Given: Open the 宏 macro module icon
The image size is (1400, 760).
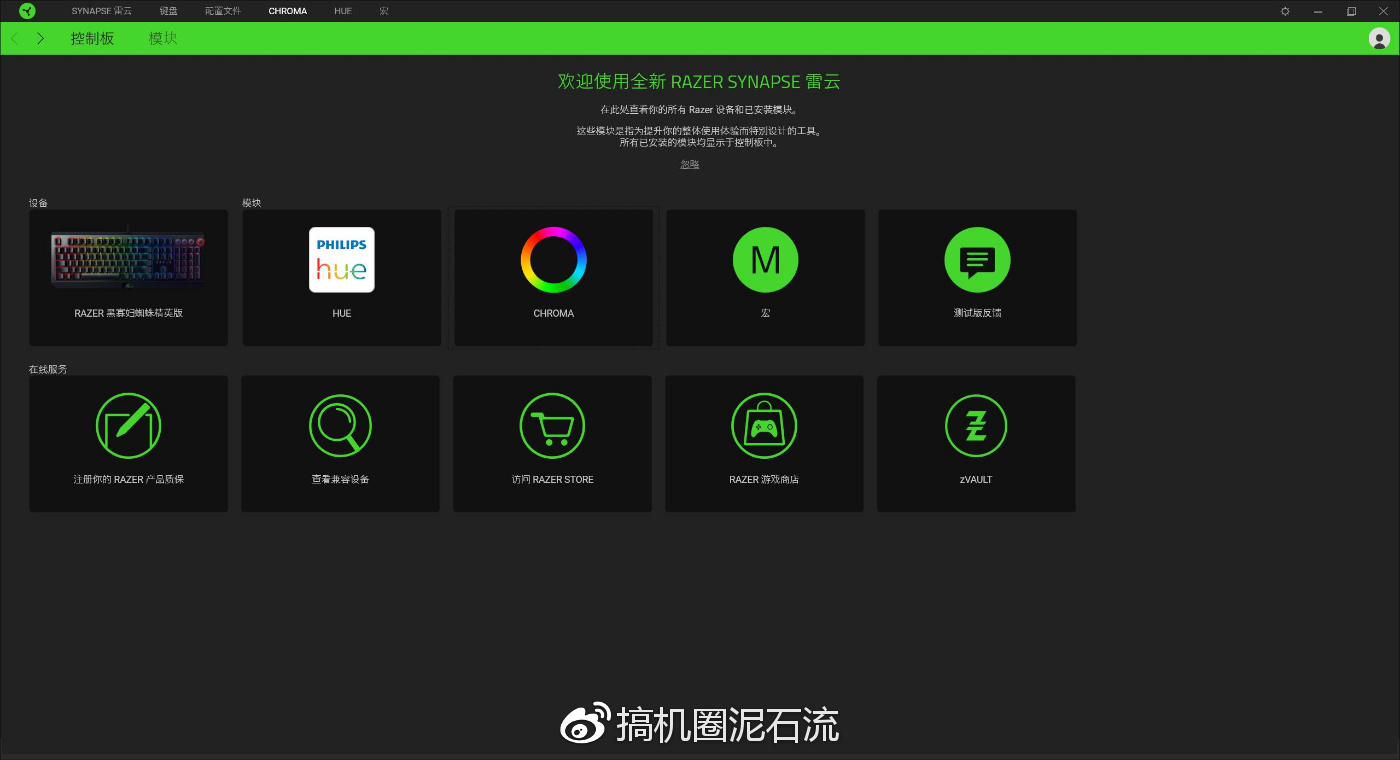Looking at the screenshot, I should (765, 260).
